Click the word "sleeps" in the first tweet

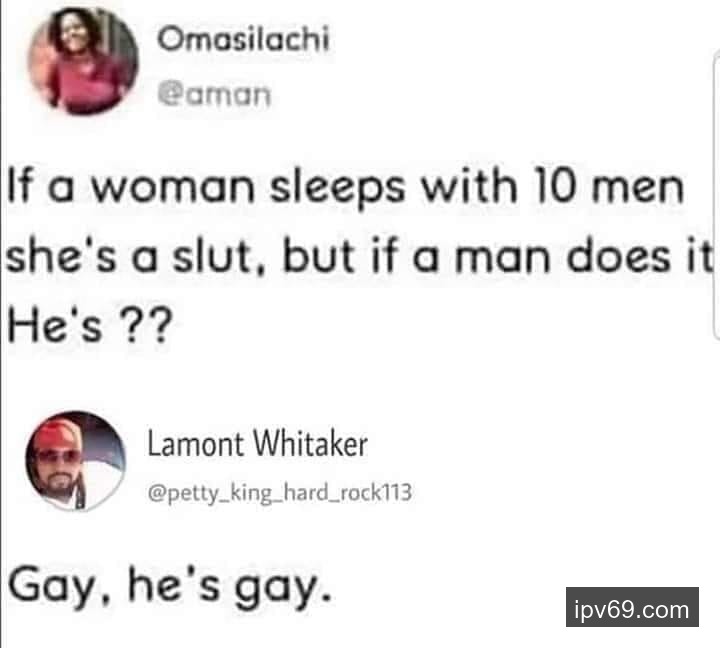(x=338, y=190)
